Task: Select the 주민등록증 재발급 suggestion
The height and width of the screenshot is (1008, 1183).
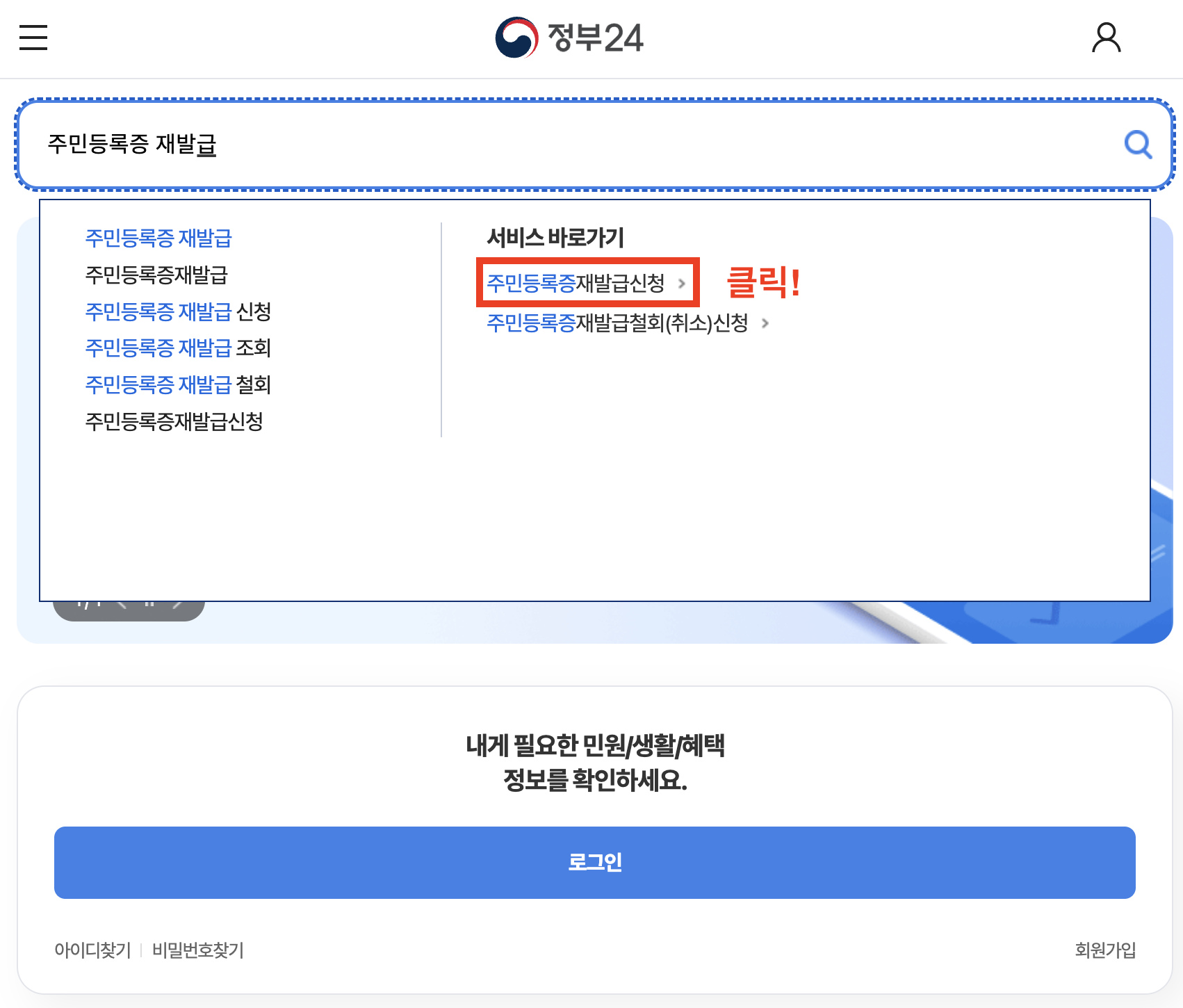Action: (158, 239)
